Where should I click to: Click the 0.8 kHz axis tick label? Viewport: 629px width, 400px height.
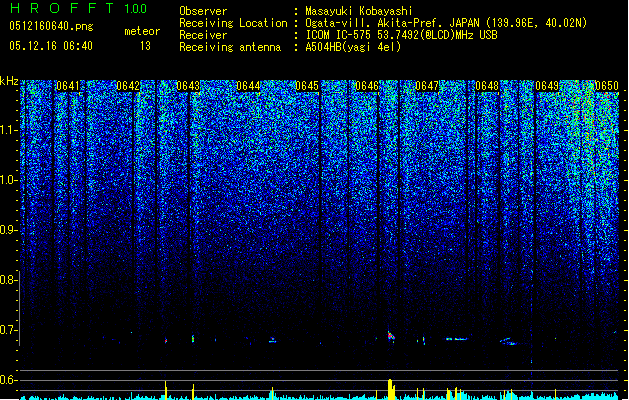click(x=8, y=280)
